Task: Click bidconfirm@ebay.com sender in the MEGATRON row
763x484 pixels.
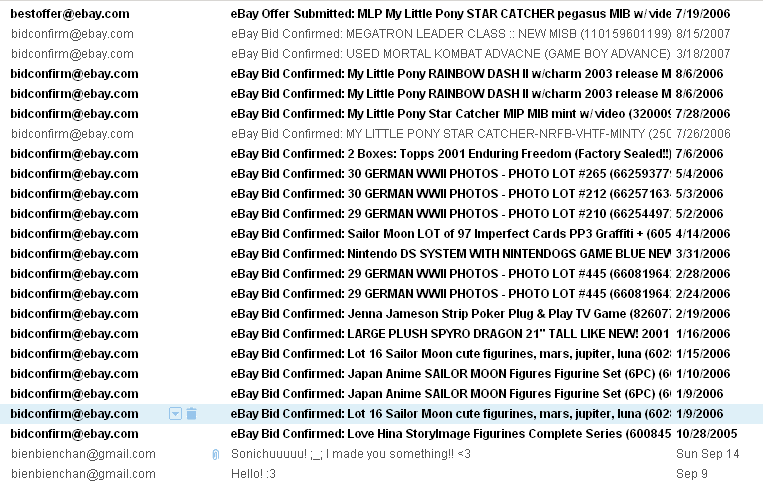Action: [72, 34]
